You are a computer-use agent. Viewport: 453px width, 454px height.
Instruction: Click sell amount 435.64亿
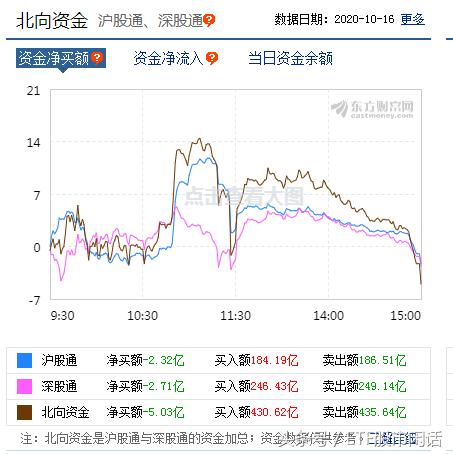[382, 412]
